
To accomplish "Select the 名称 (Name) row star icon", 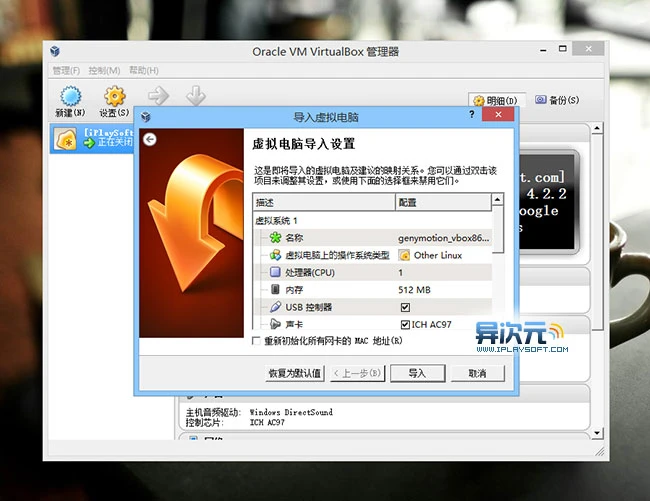I will point(275,238).
